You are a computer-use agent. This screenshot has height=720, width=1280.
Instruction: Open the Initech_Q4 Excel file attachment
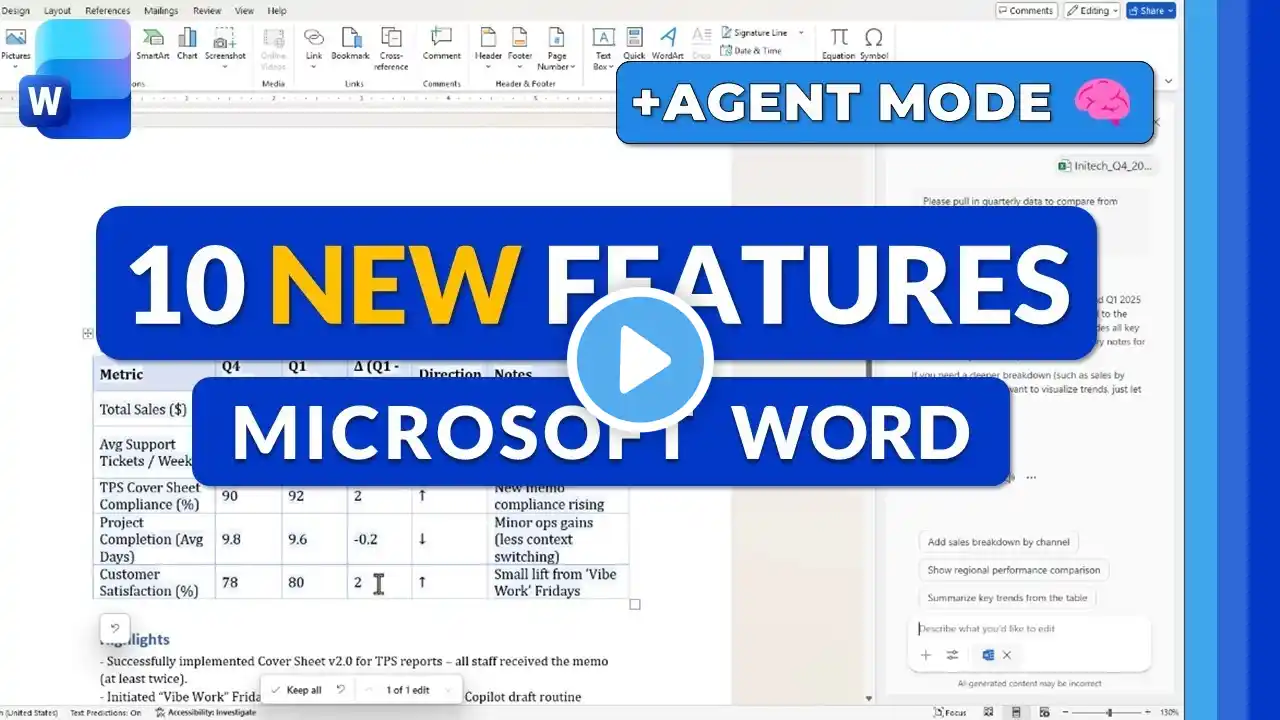tap(1104, 166)
